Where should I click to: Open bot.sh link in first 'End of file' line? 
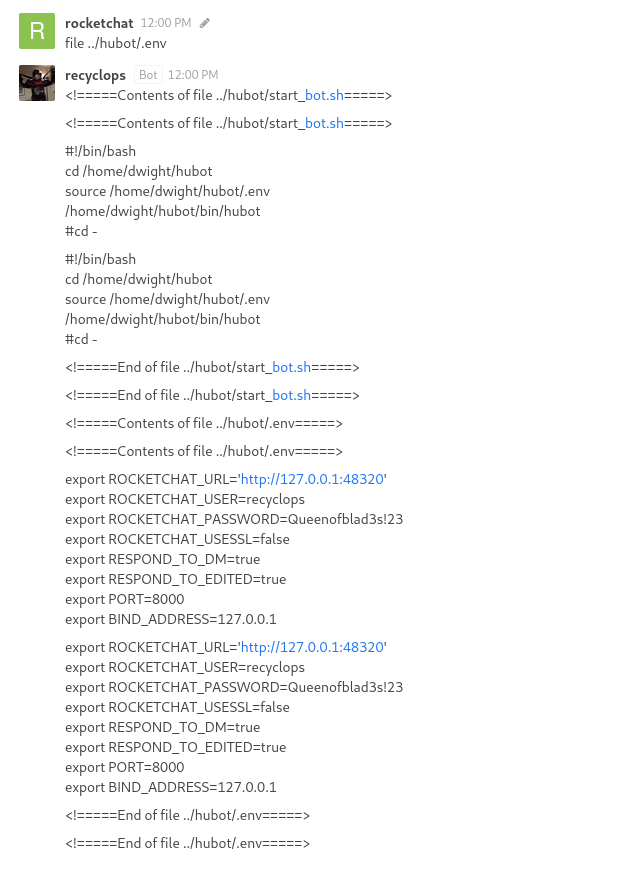click(x=291, y=367)
